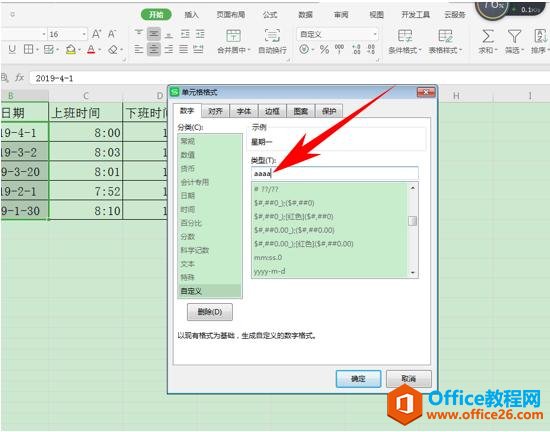Click the Table Style (表格样式) icon
This screenshot has width=550, height=432.
(445, 36)
